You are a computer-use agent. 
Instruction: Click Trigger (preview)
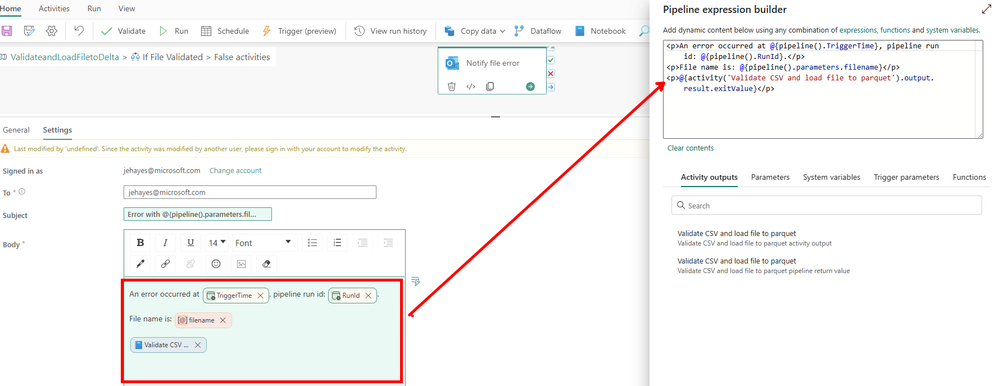[x=299, y=31]
